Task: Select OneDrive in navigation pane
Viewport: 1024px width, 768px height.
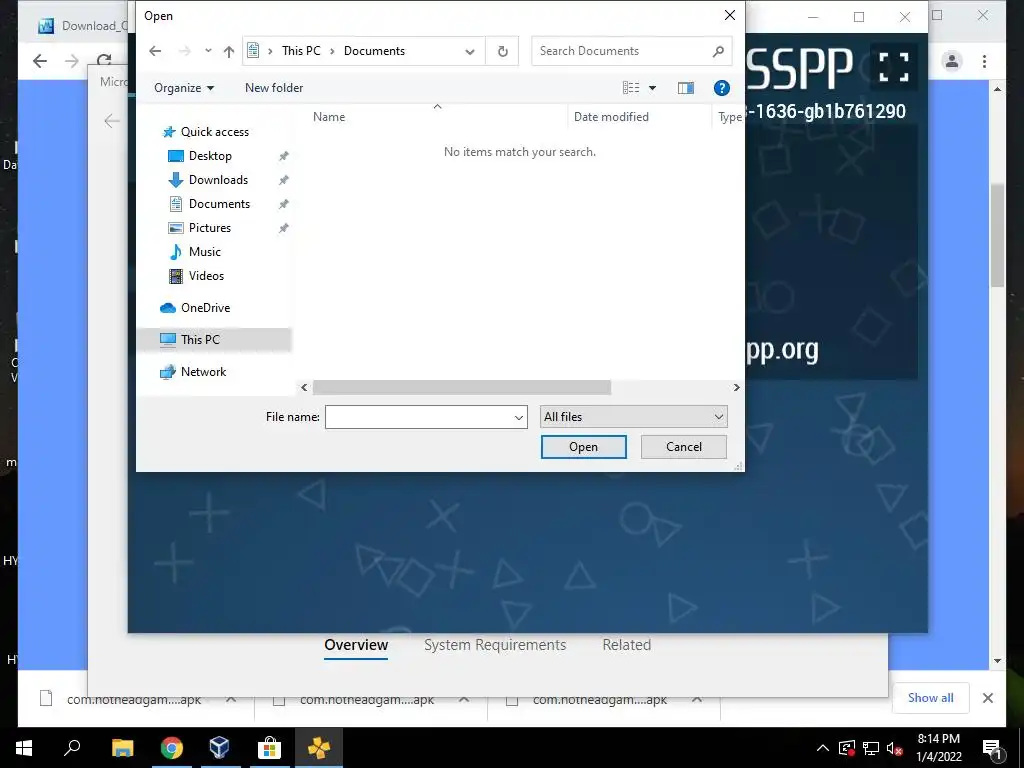Action: [205, 308]
